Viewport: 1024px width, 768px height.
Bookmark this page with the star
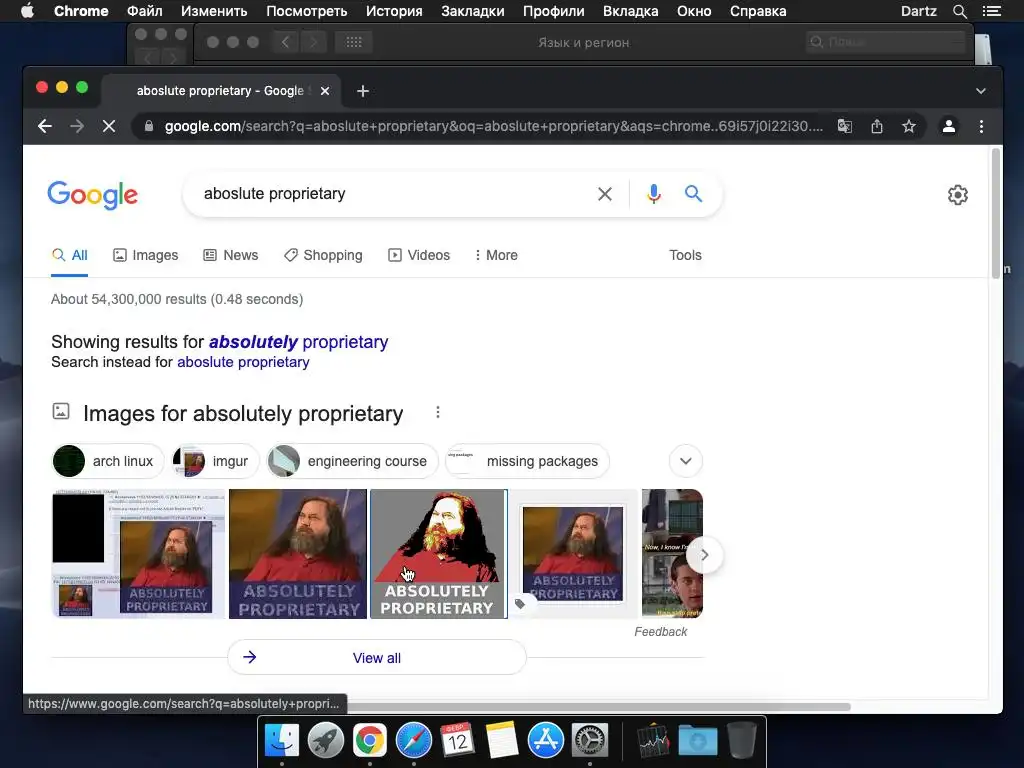(x=908, y=126)
